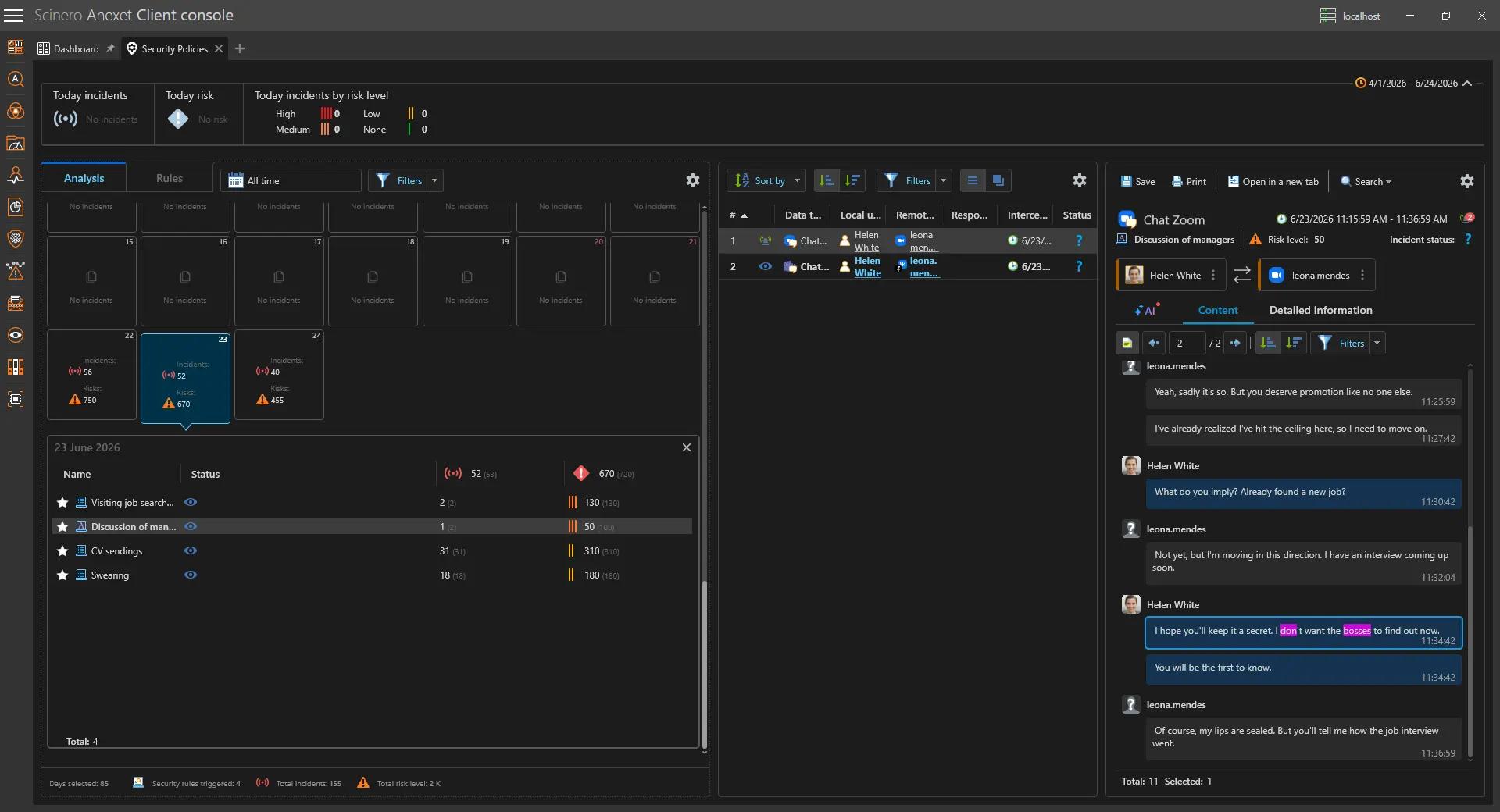
Task: Click analysis panel Filters button
Action: click(398, 181)
